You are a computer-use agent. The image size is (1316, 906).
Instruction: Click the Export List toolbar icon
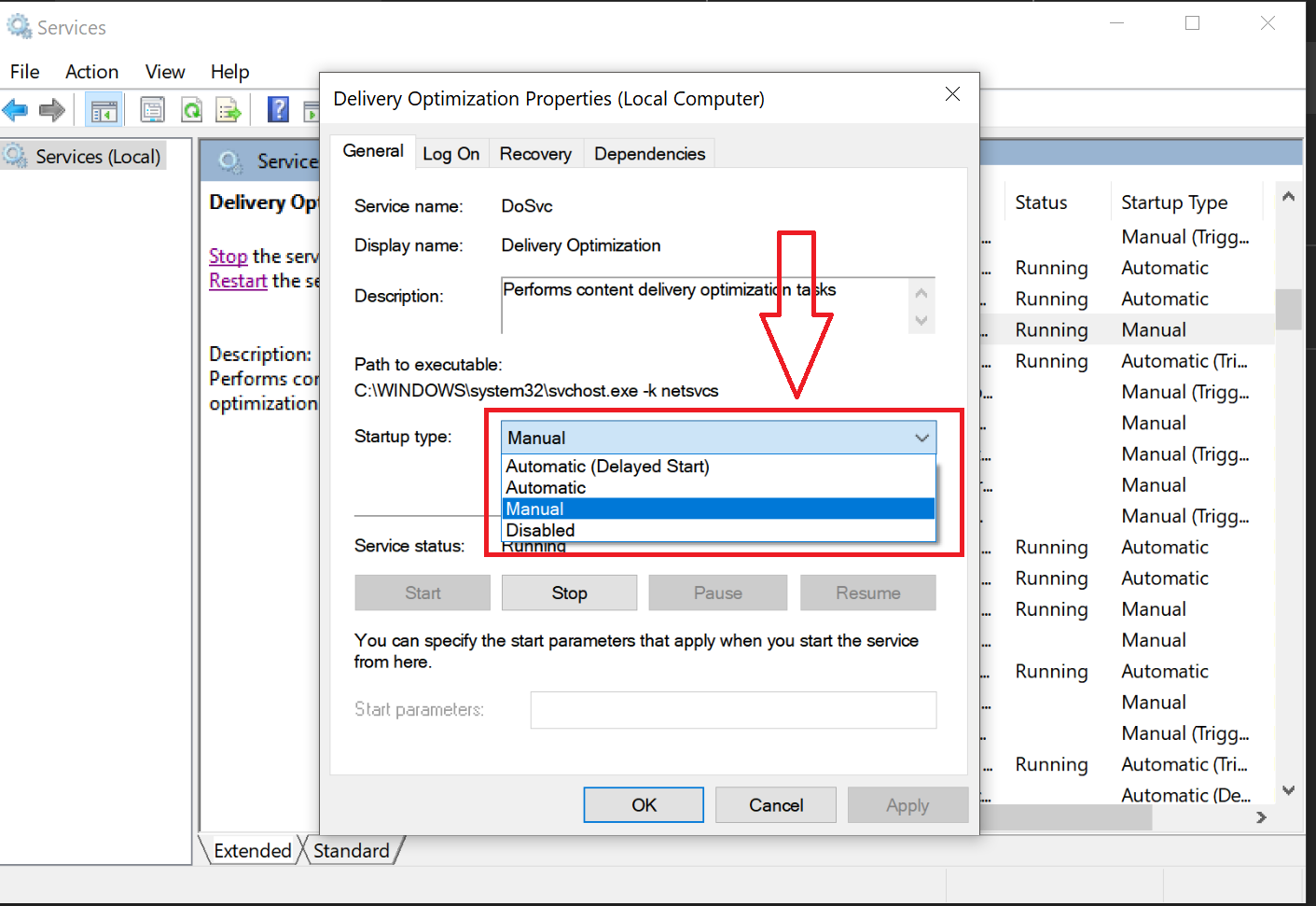click(x=229, y=110)
